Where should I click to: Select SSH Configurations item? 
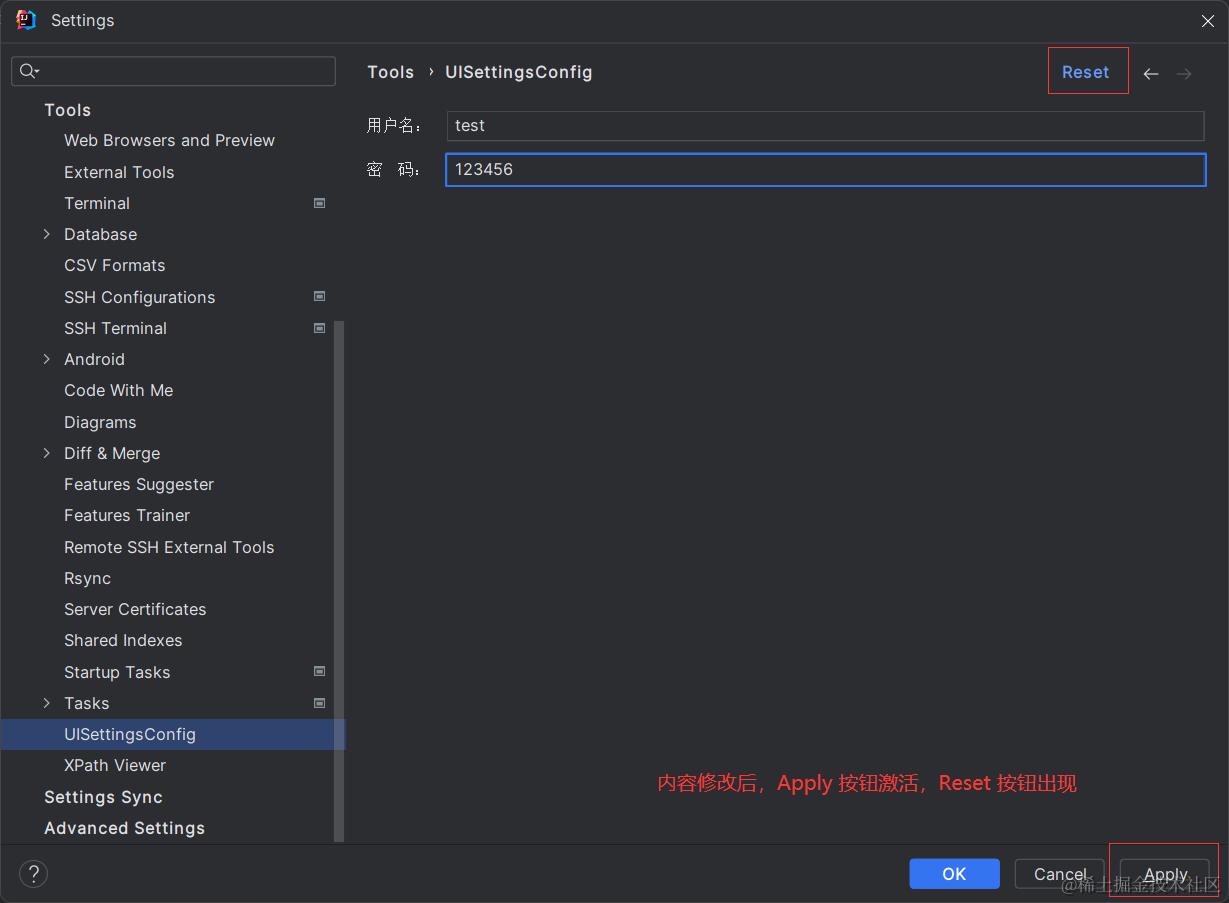point(139,297)
